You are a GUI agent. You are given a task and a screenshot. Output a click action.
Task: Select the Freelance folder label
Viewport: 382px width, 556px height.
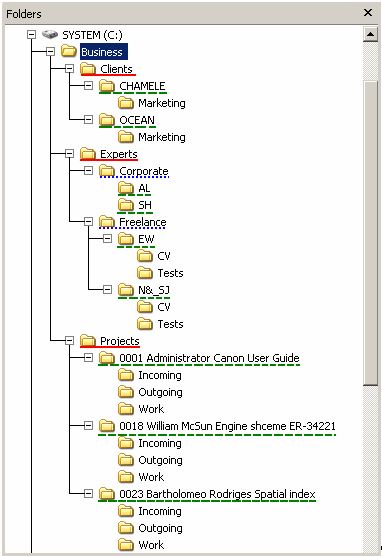coord(143,222)
